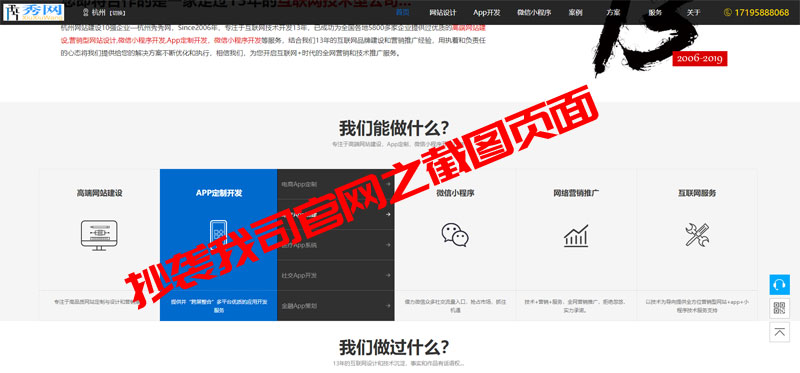Click the arrow next to 电商App定制
Image resolution: width=800 pixels, height=373 pixels.
tap(388, 184)
